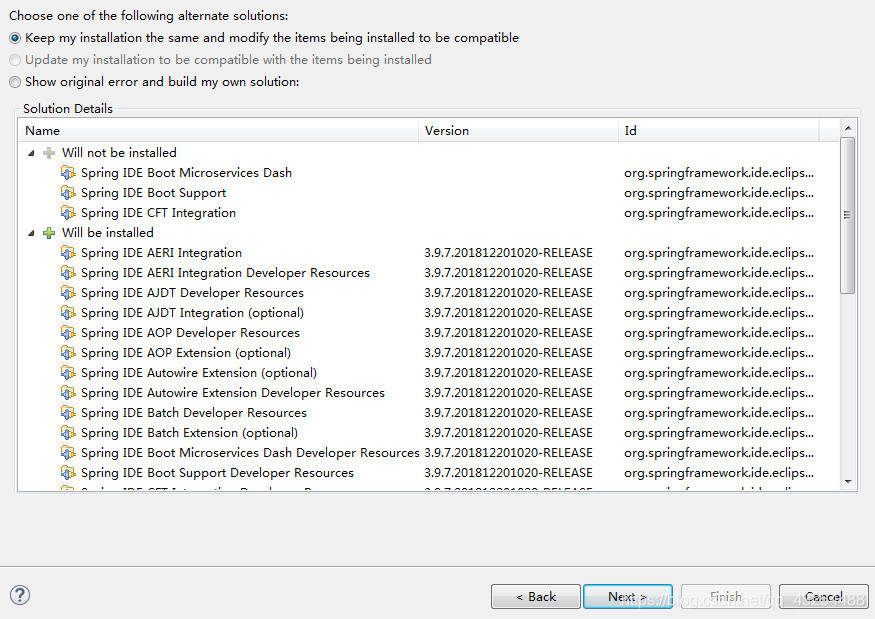Select 'Spring IDE AJDT Developer Resources' row
Viewport: 875px width, 619px height.
(x=429, y=293)
